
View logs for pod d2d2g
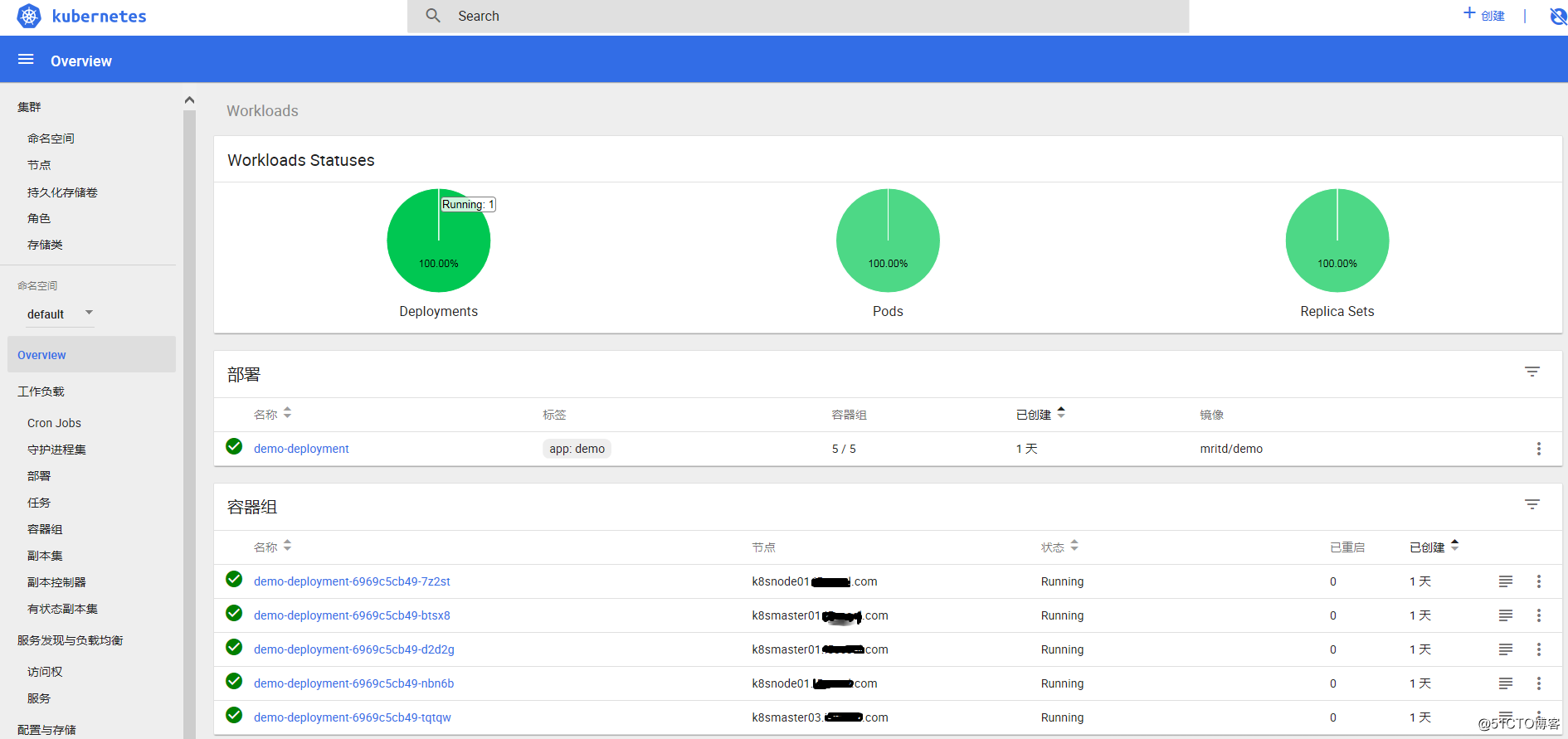(x=1506, y=649)
